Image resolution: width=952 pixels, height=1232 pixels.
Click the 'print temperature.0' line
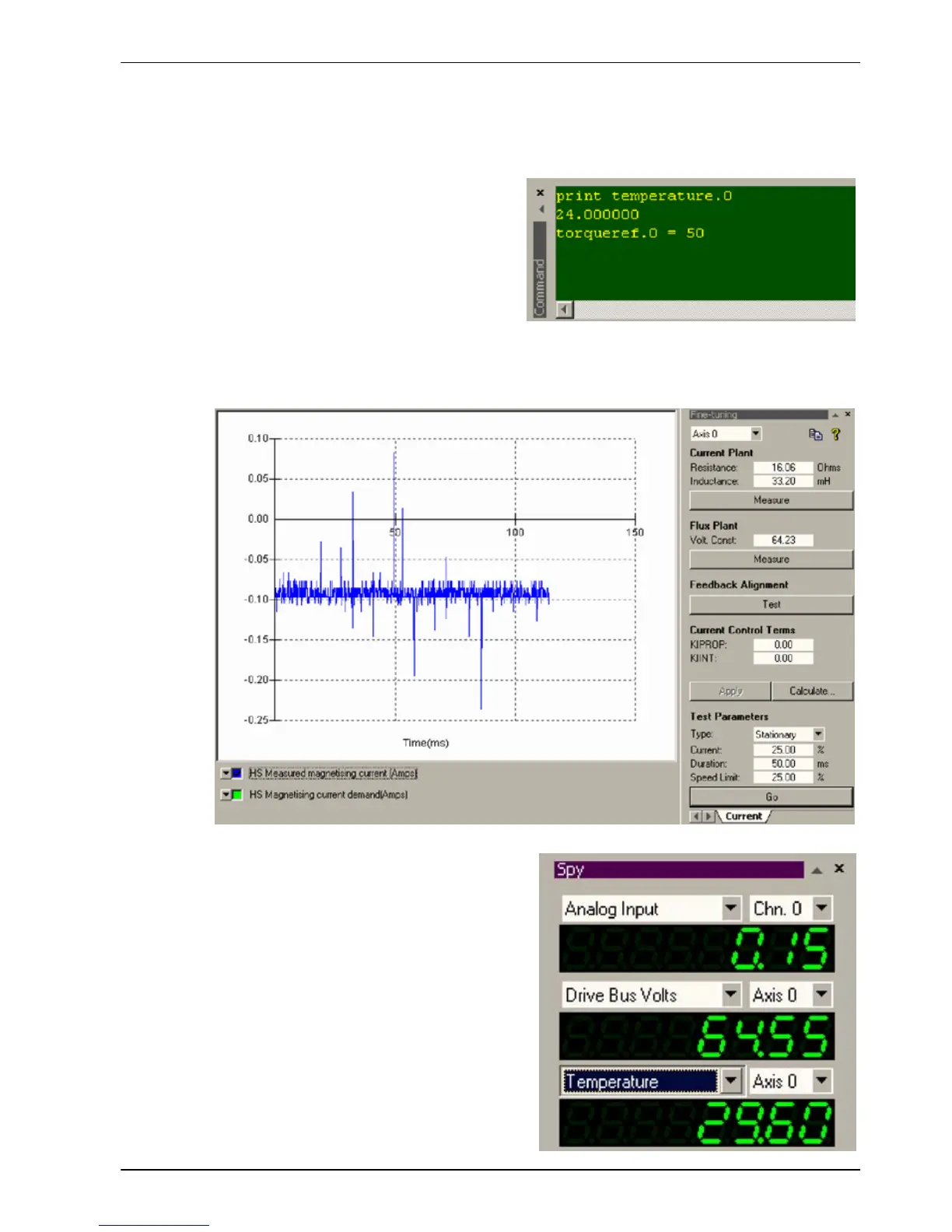click(x=644, y=196)
